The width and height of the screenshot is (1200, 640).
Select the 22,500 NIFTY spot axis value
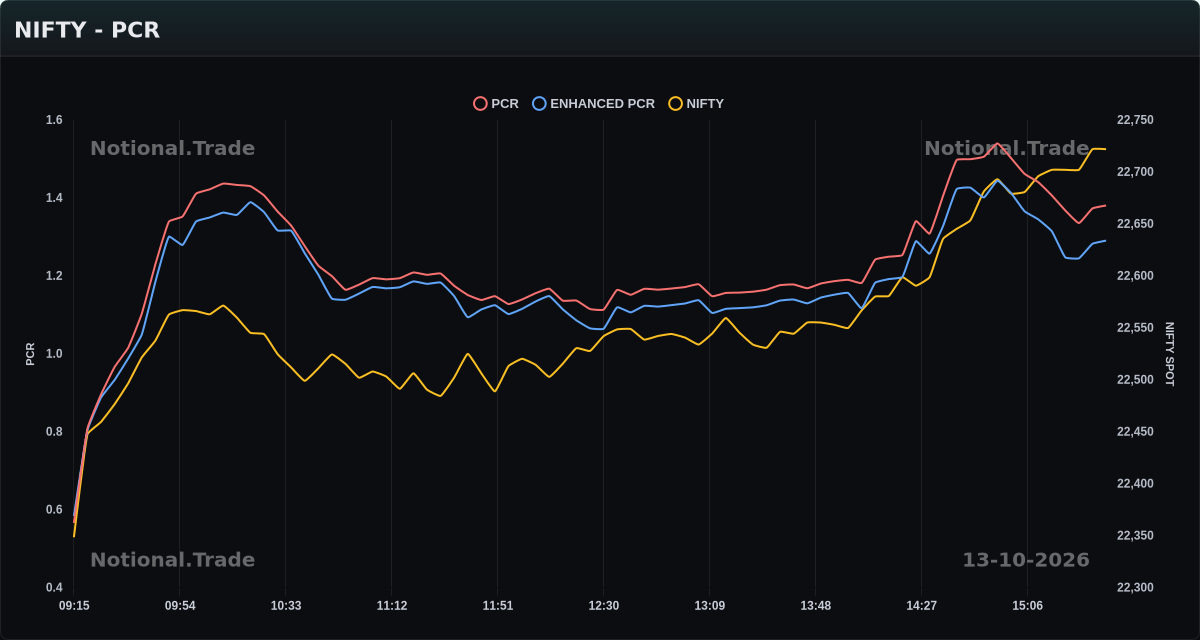1135,380
